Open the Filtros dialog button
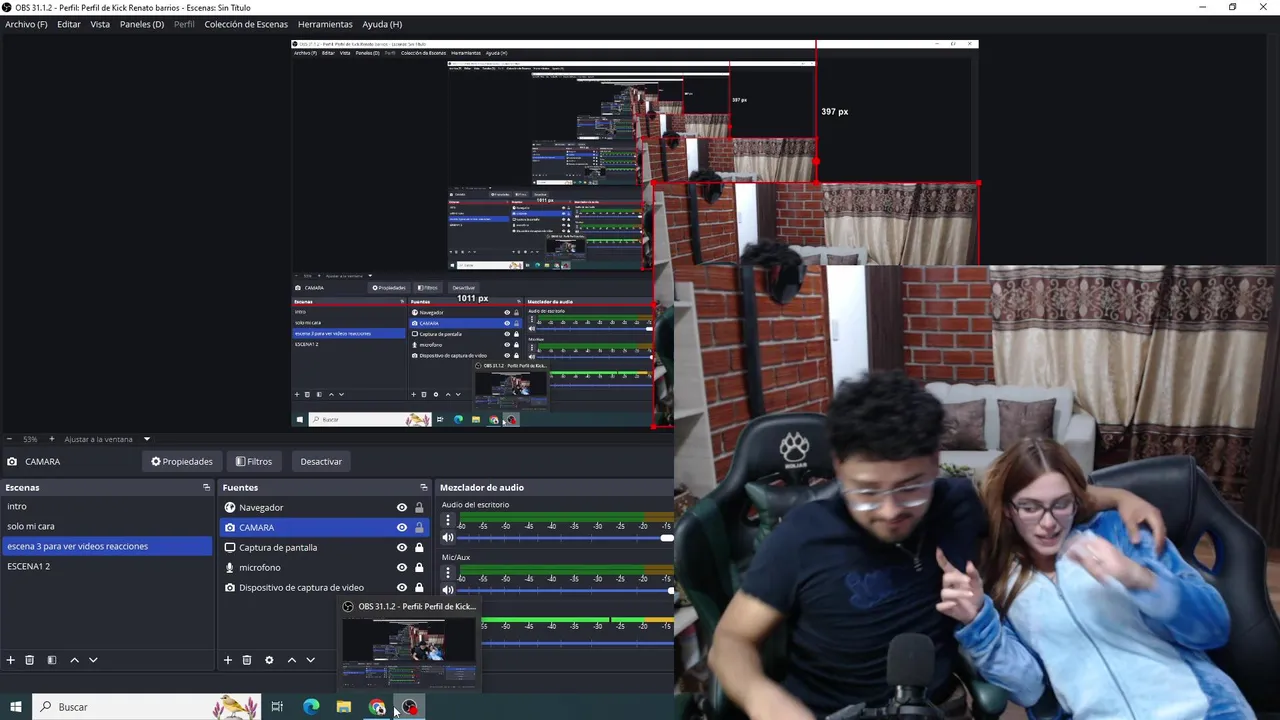Screen dimensions: 1280x720 pyautogui.click(x=254, y=461)
